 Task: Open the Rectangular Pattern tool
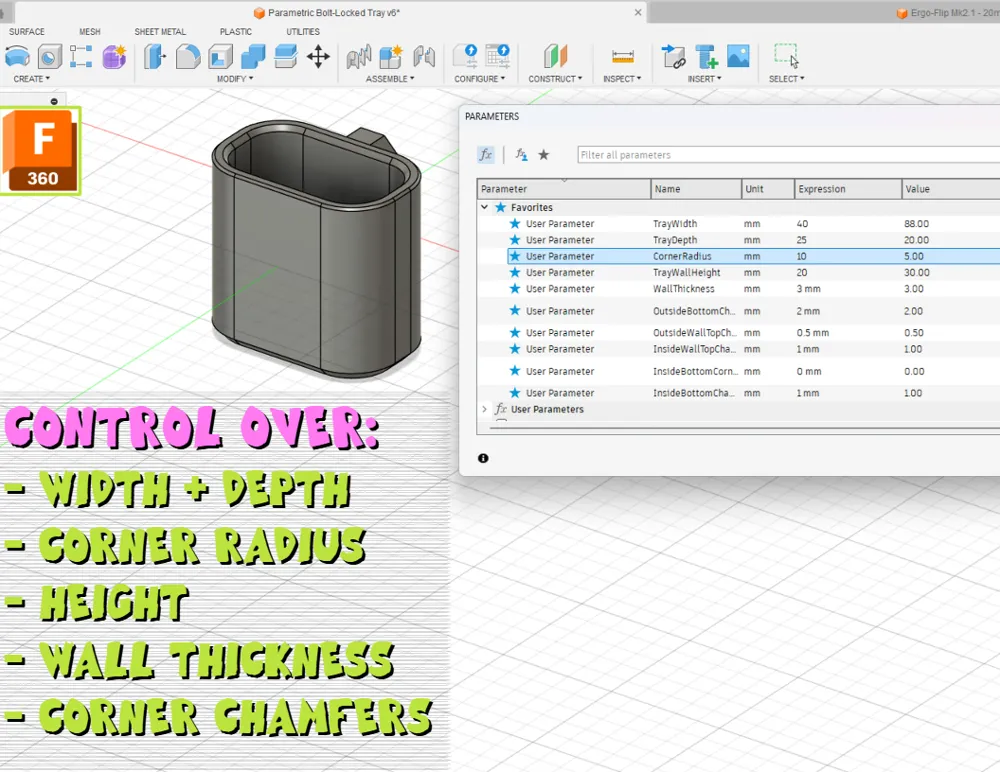click(81, 57)
